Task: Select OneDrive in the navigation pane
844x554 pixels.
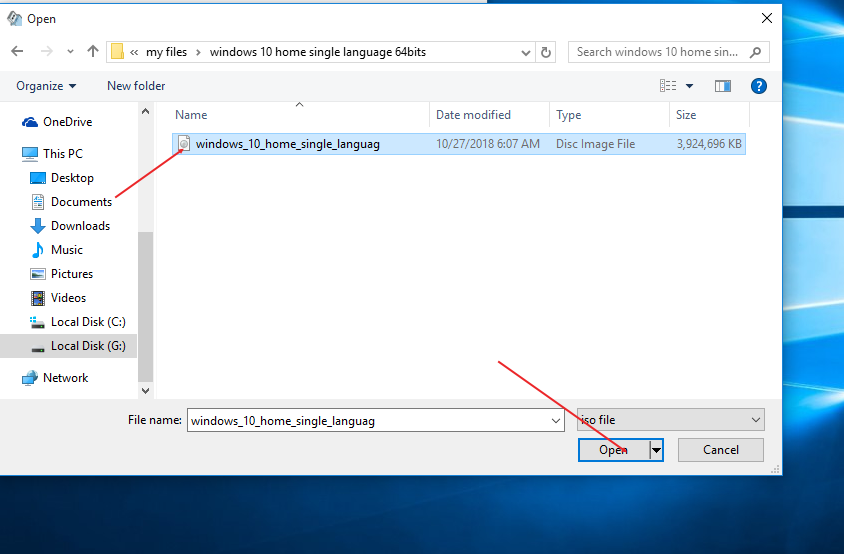Action: coord(68,122)
